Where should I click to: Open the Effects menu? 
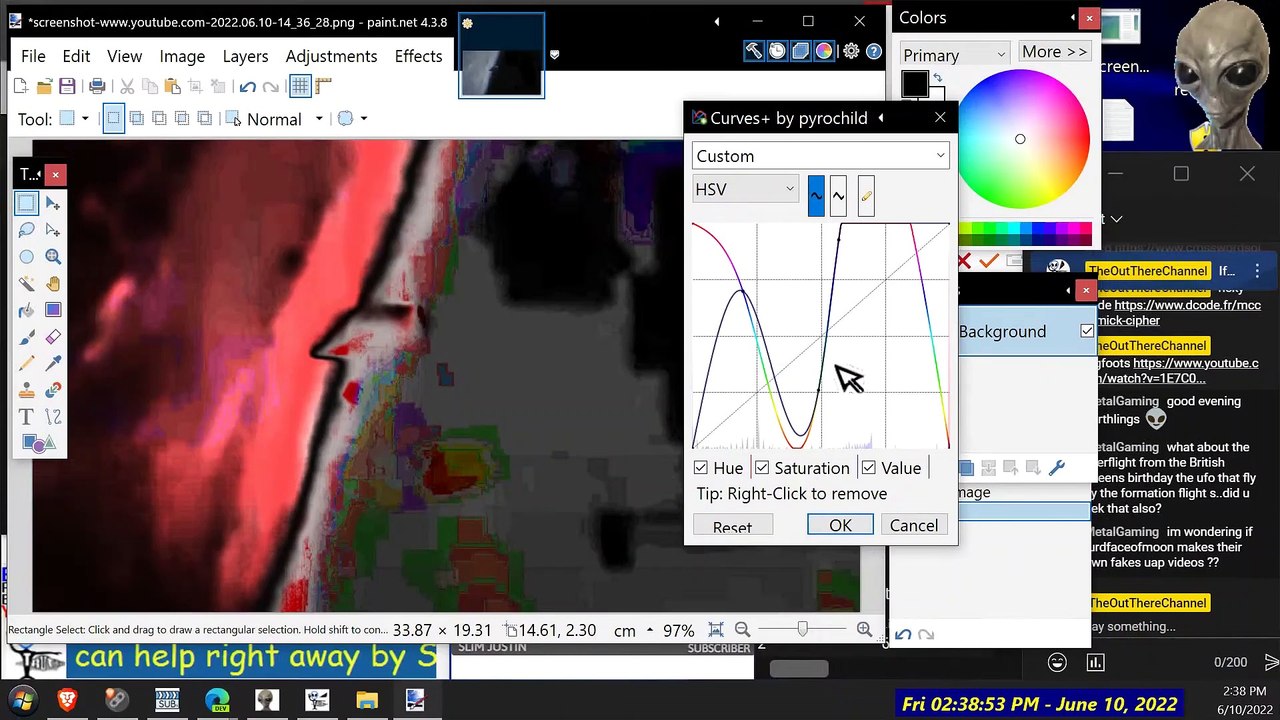coord(418,56)
